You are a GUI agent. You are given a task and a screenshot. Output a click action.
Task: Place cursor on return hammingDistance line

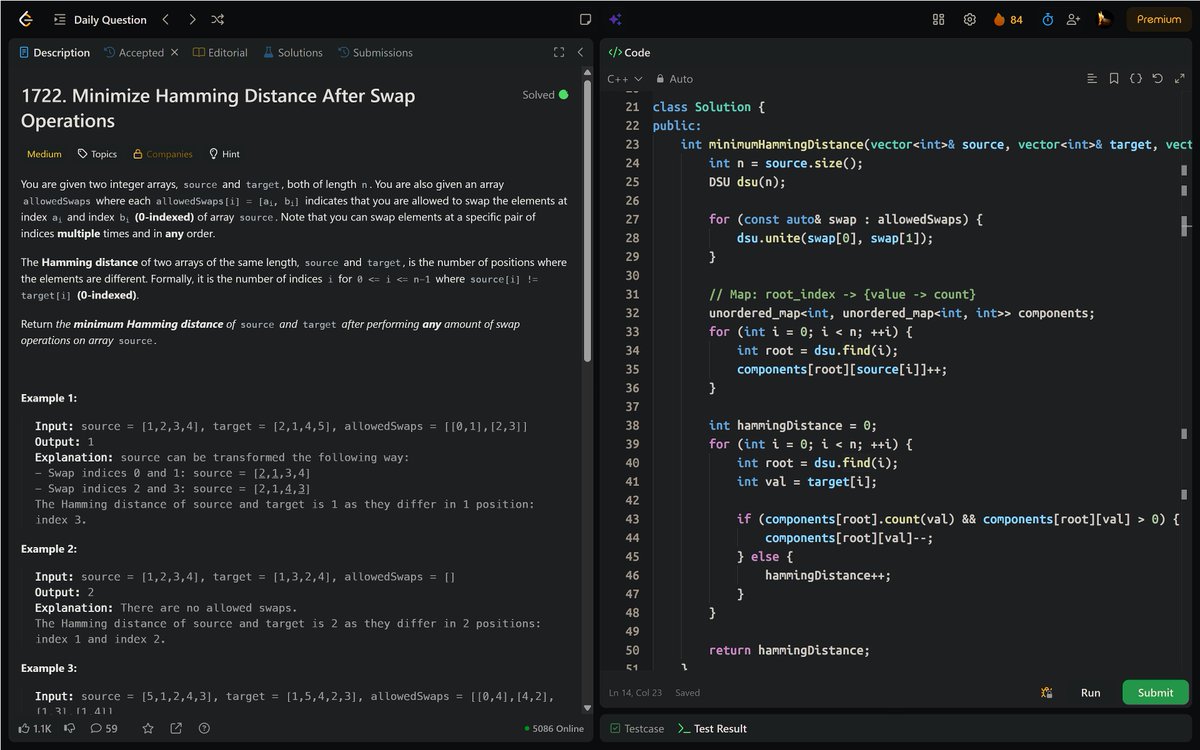click(789, 650)
